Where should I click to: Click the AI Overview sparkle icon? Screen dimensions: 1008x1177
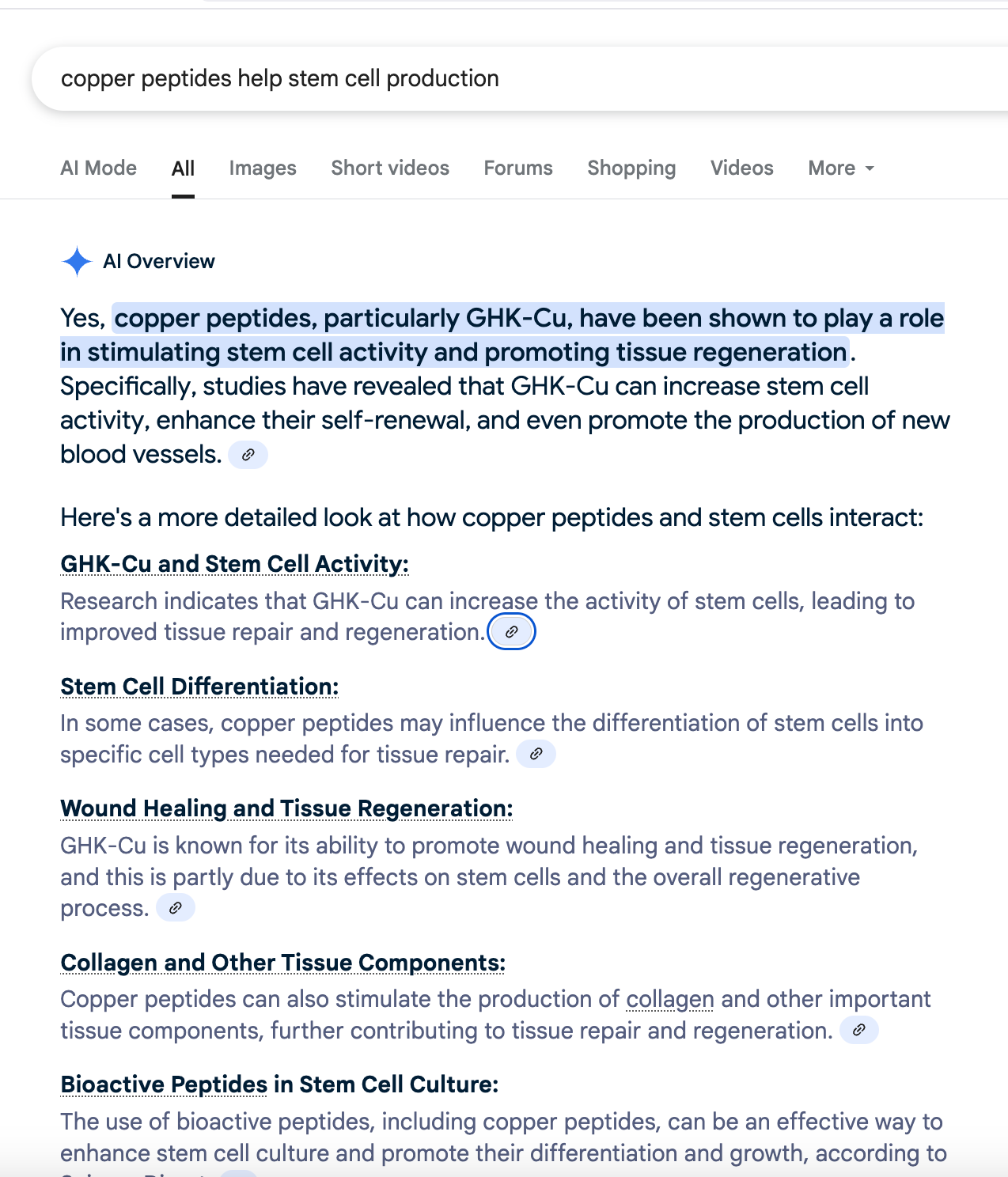(x=77, y=262)
